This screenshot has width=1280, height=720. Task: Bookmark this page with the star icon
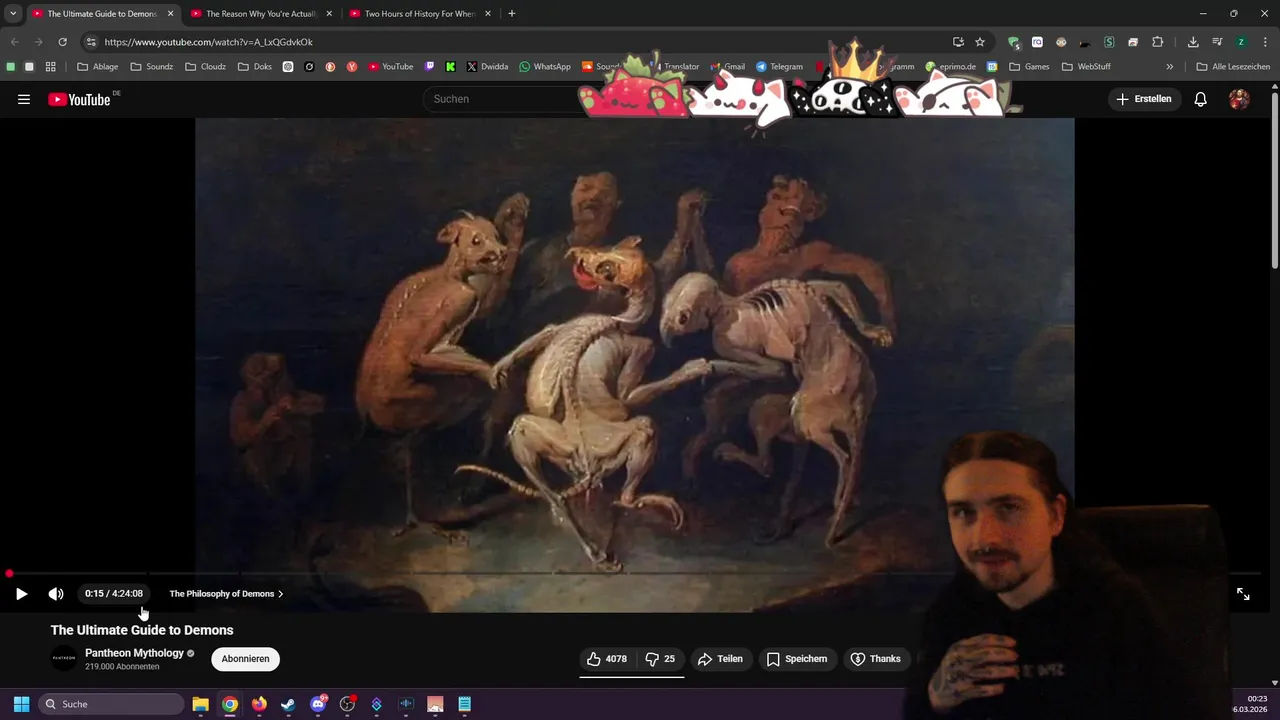click(x=980, y=42)
